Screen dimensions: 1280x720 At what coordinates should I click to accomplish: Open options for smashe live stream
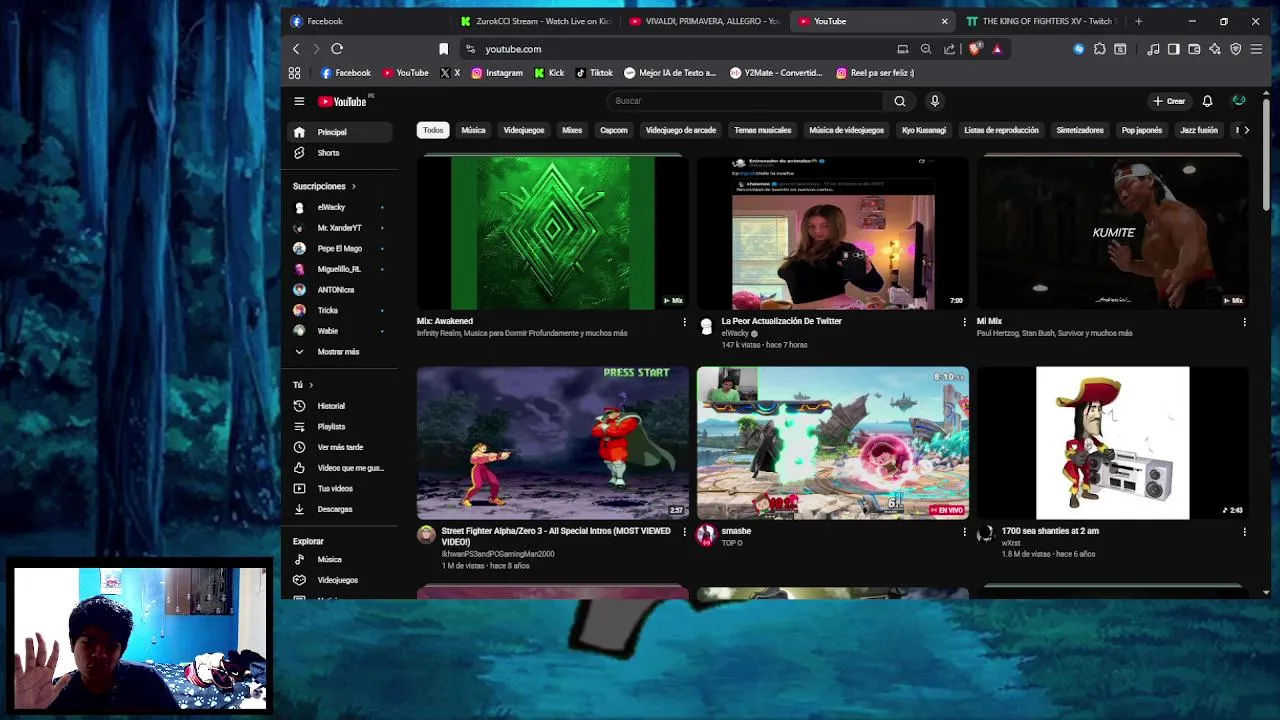(x=964, y=532)
